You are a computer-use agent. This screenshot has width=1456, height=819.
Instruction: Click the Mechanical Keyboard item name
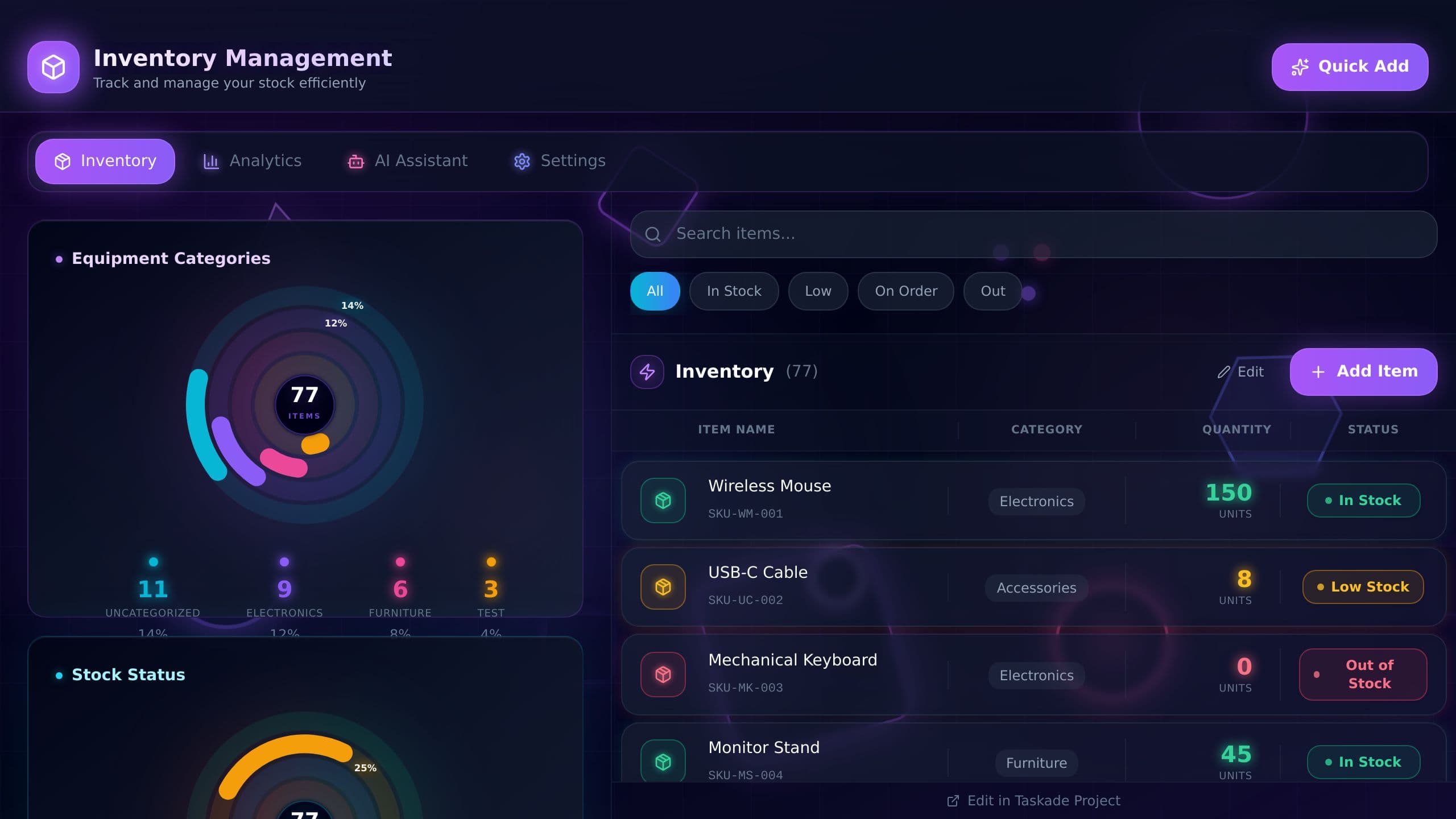tap(793, 660)
